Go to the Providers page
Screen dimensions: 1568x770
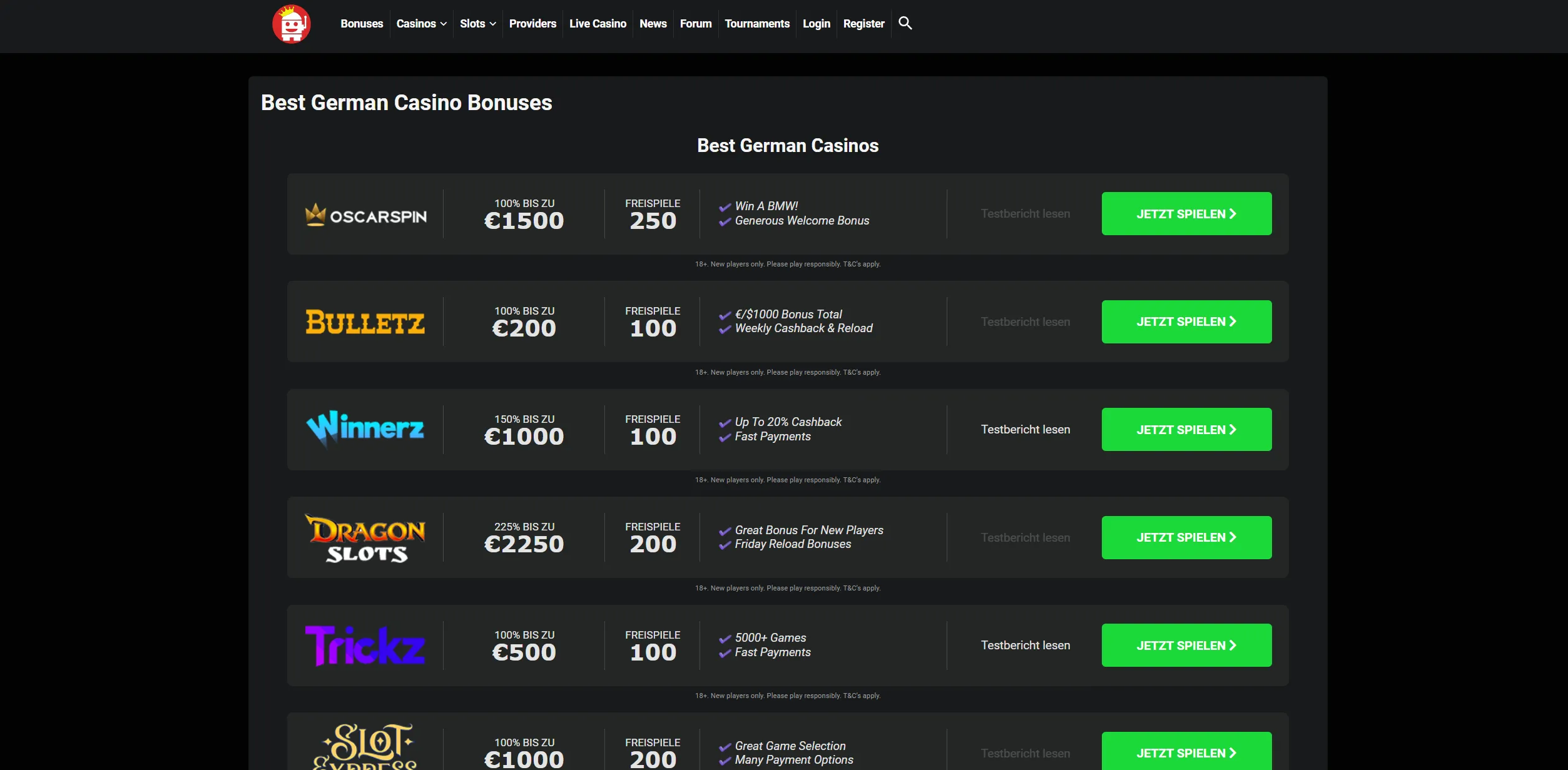532,24
